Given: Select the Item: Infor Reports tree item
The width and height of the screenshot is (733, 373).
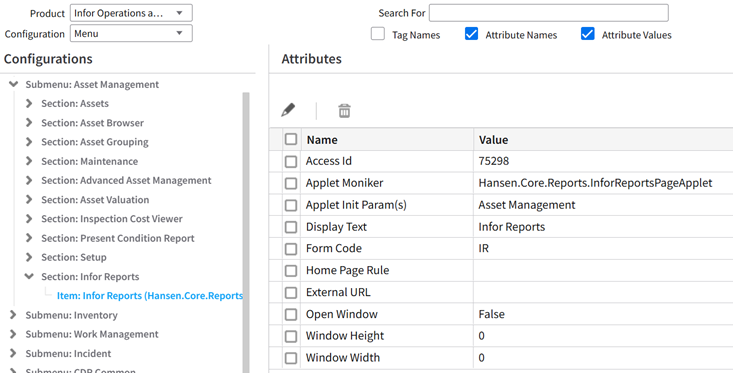Looking at the screenshot, I should (150, 296).
